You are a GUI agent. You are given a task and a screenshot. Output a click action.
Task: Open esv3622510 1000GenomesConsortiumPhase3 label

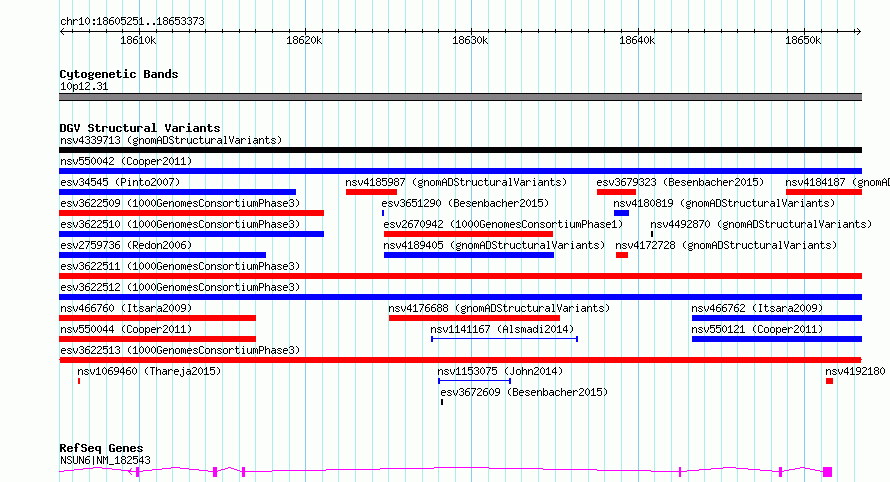pos(180,224)
